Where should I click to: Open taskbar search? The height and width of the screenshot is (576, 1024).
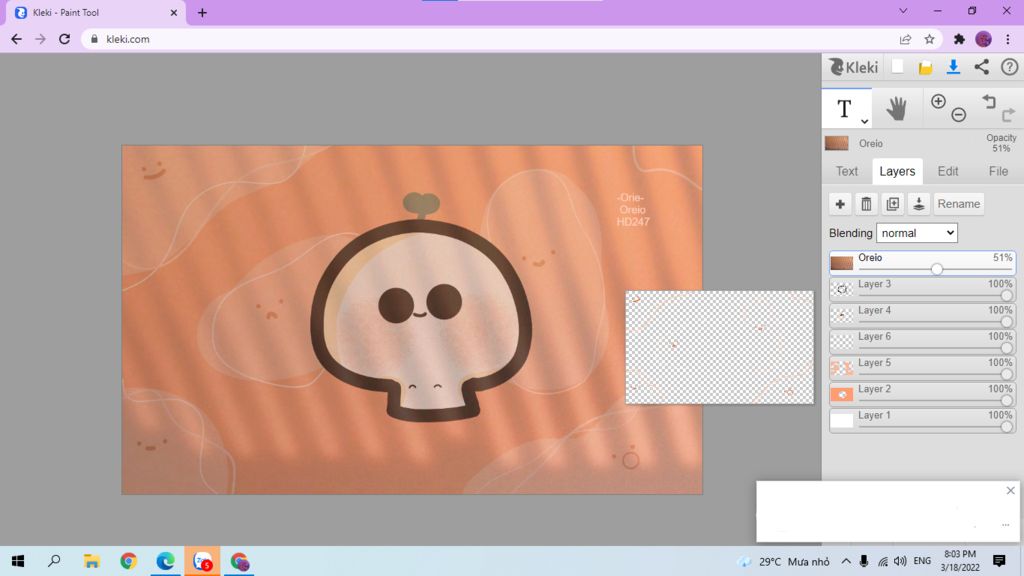click(x=55, y=561)
